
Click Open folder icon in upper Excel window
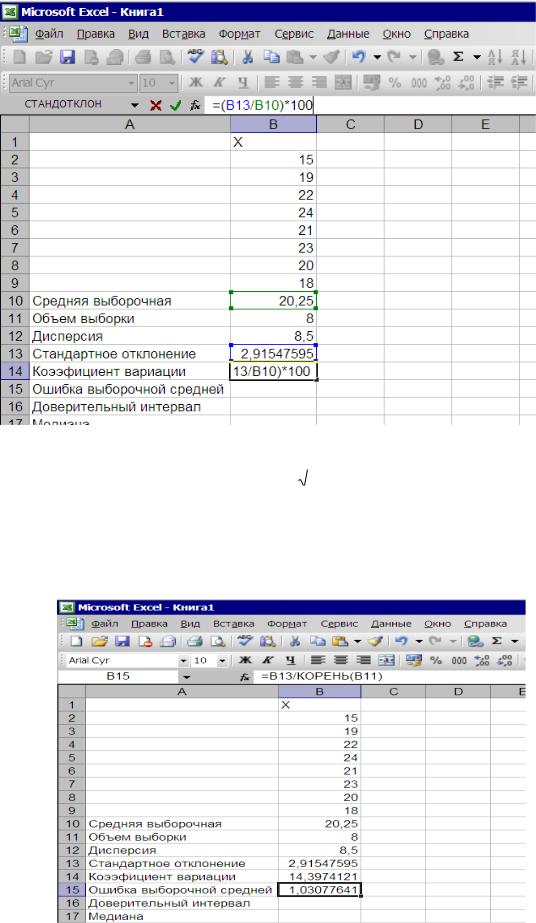pos(44,57)
